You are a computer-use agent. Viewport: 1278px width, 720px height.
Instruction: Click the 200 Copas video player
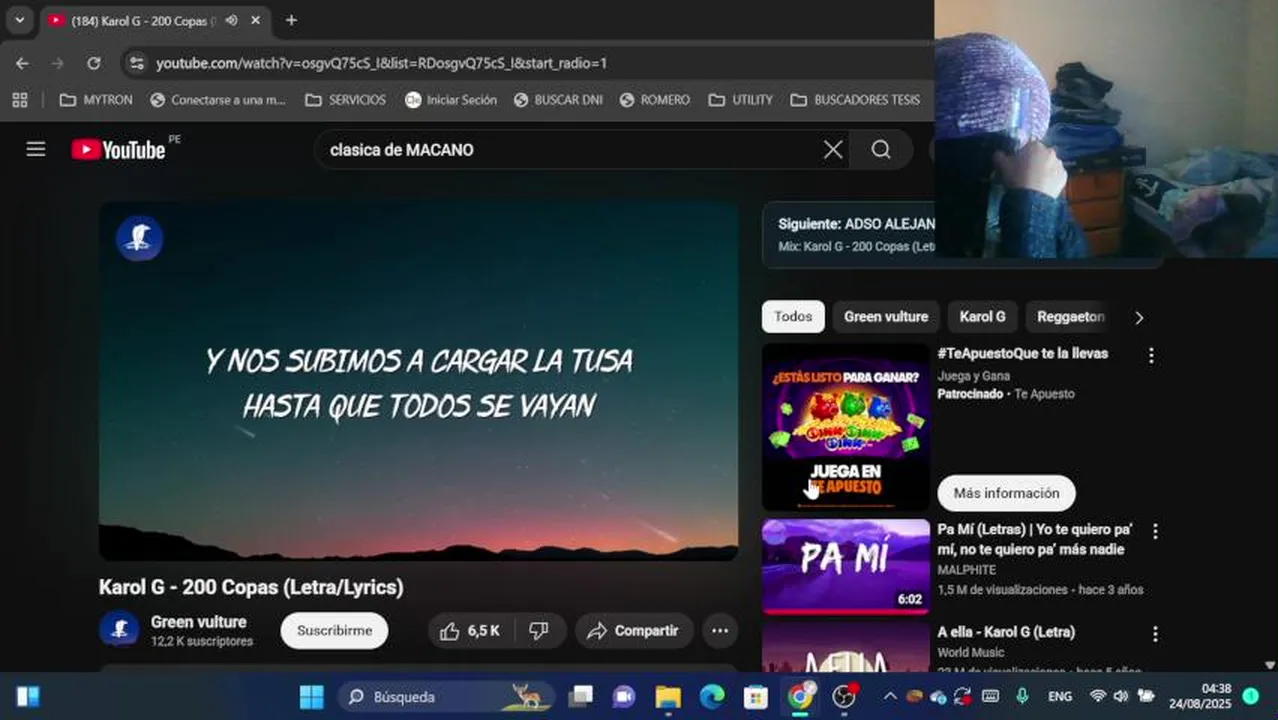click(419, 381)
